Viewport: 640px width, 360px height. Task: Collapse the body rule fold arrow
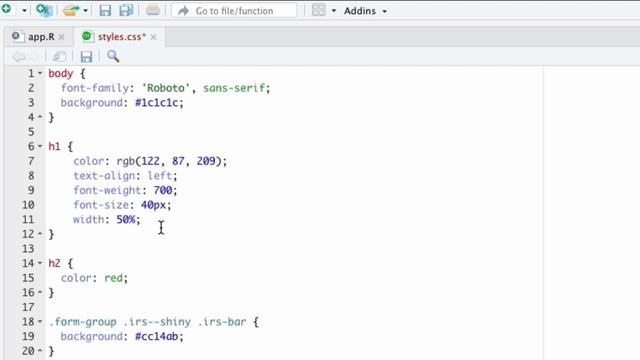pyautogui.click(x=40, y=73)
